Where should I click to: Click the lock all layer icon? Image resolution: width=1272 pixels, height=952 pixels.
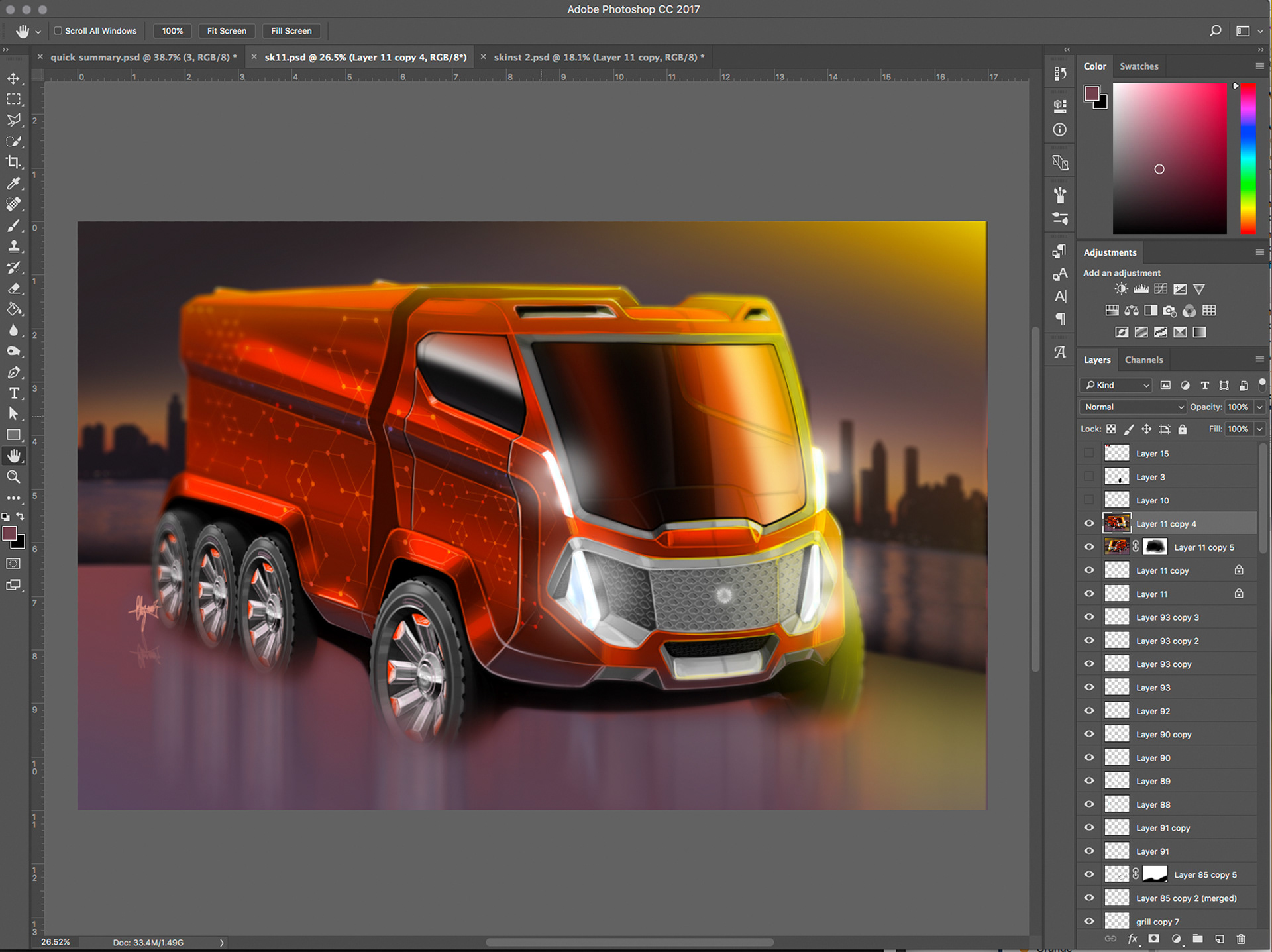(x=1183, y=429)
